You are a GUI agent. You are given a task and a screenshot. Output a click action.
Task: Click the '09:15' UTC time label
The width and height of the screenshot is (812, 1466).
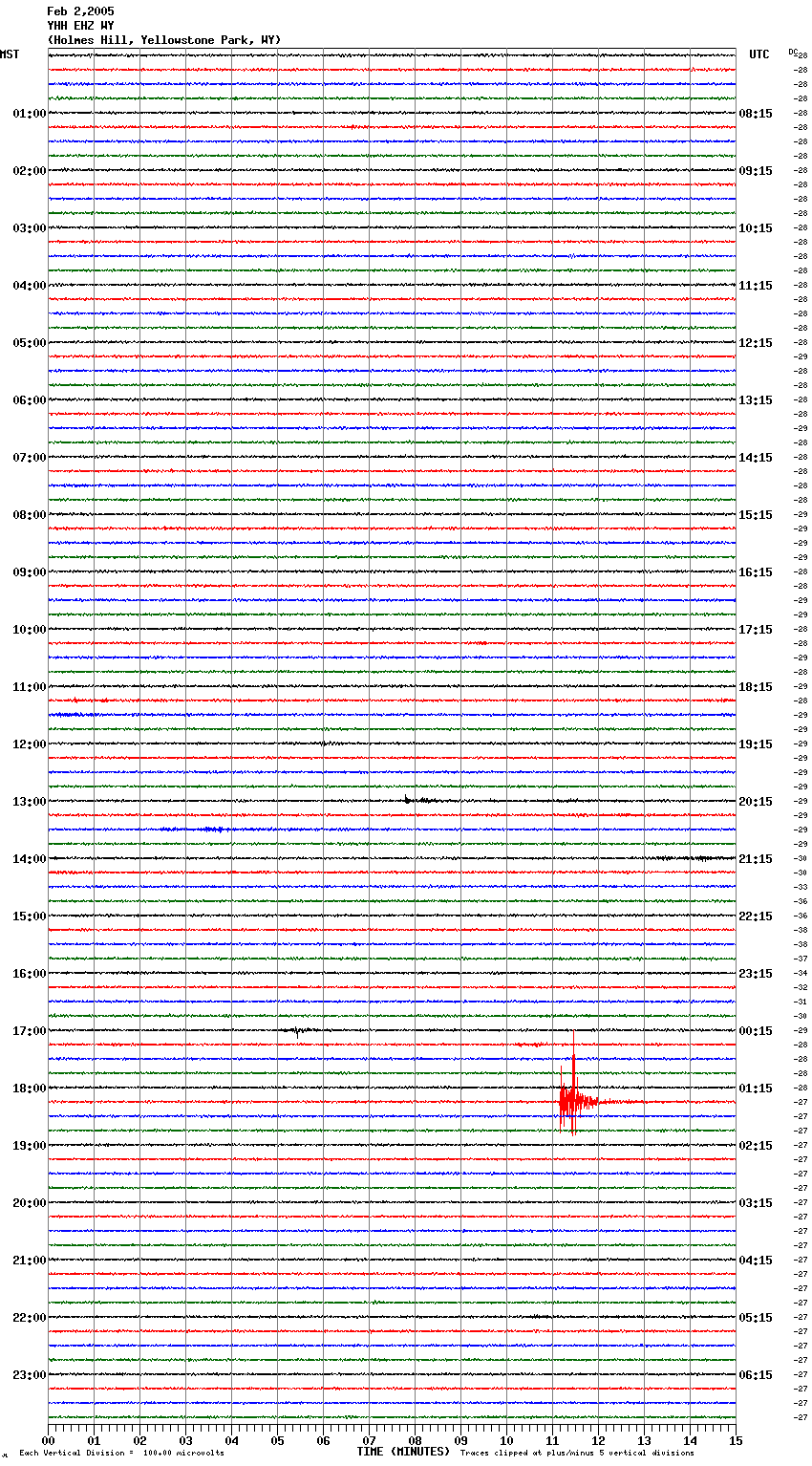click(x=756, y=171)
